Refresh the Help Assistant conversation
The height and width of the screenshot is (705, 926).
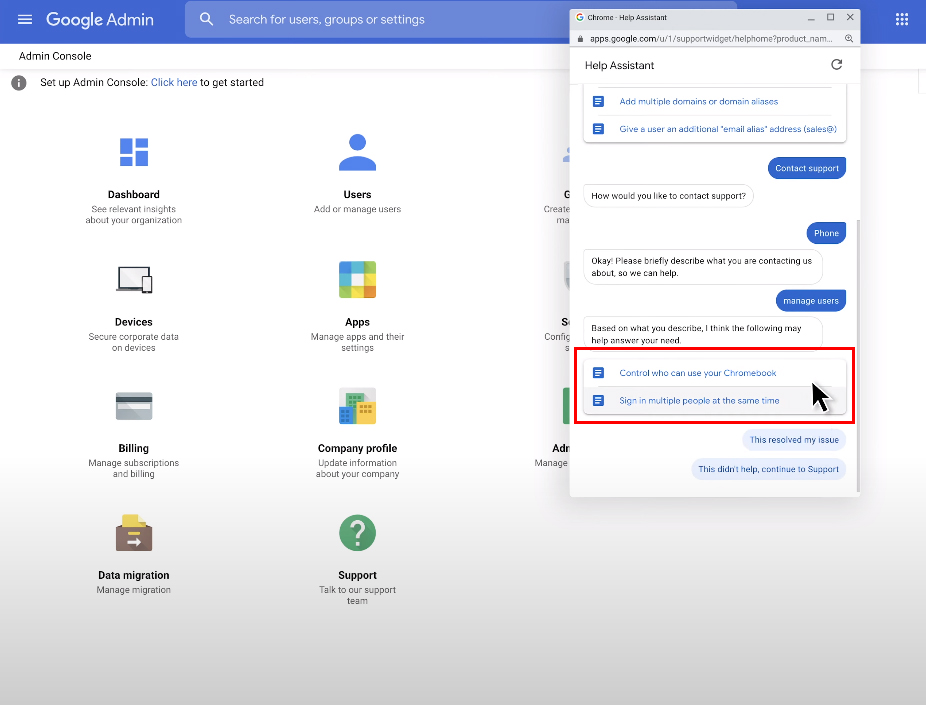click(836, 65)
